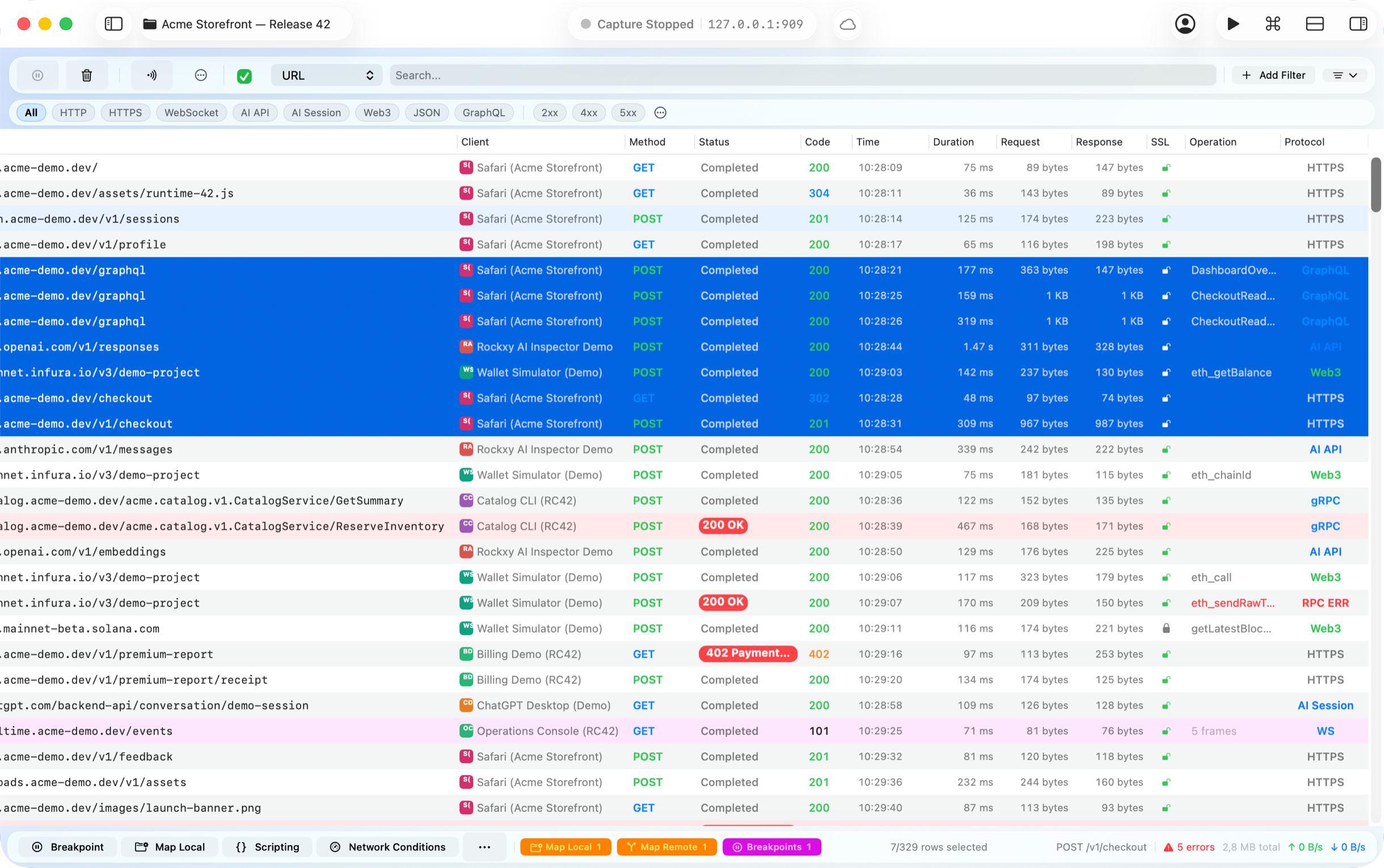1384x868 pixels.
Task: Click the vertical scrollbar thumb
Action: (x=1376, y=185)
